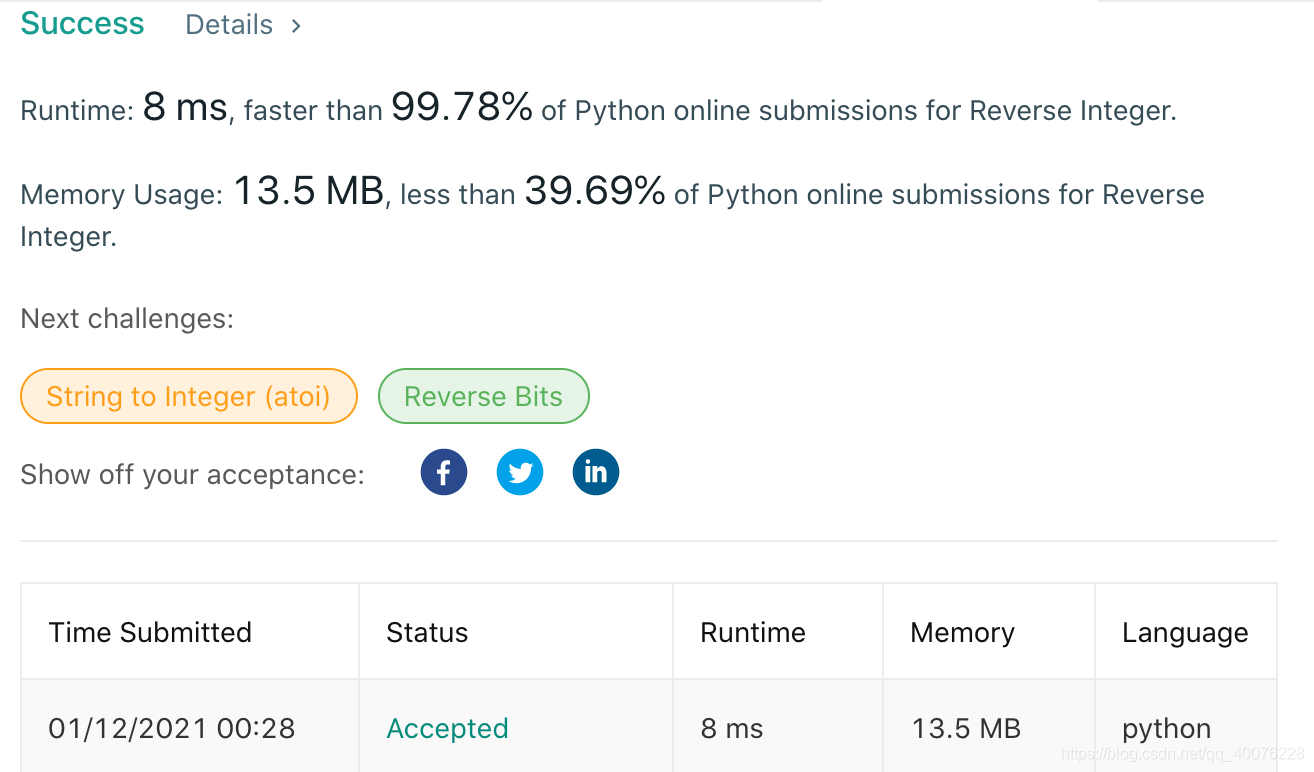Click the 8 ms cell in the table
The height and width of the screenshot is (772, 1314).
pyautogui.click(x=732, y=728)
